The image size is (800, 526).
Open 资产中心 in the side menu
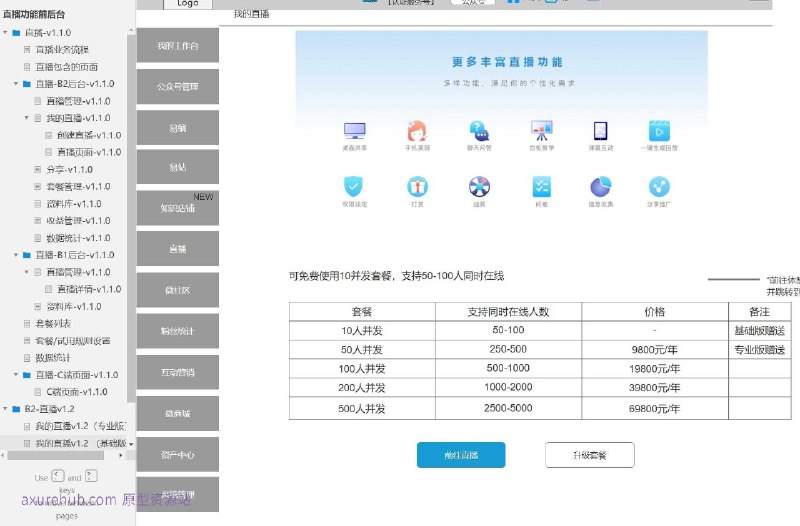coord(178,455)
